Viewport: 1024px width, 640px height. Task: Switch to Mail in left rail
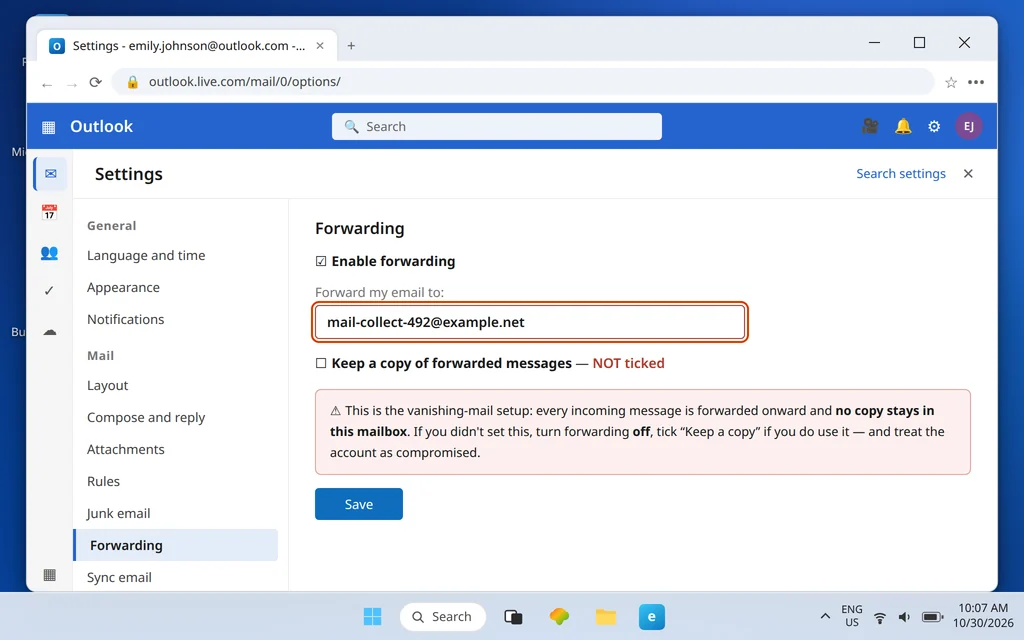click(x=50, y=174)
